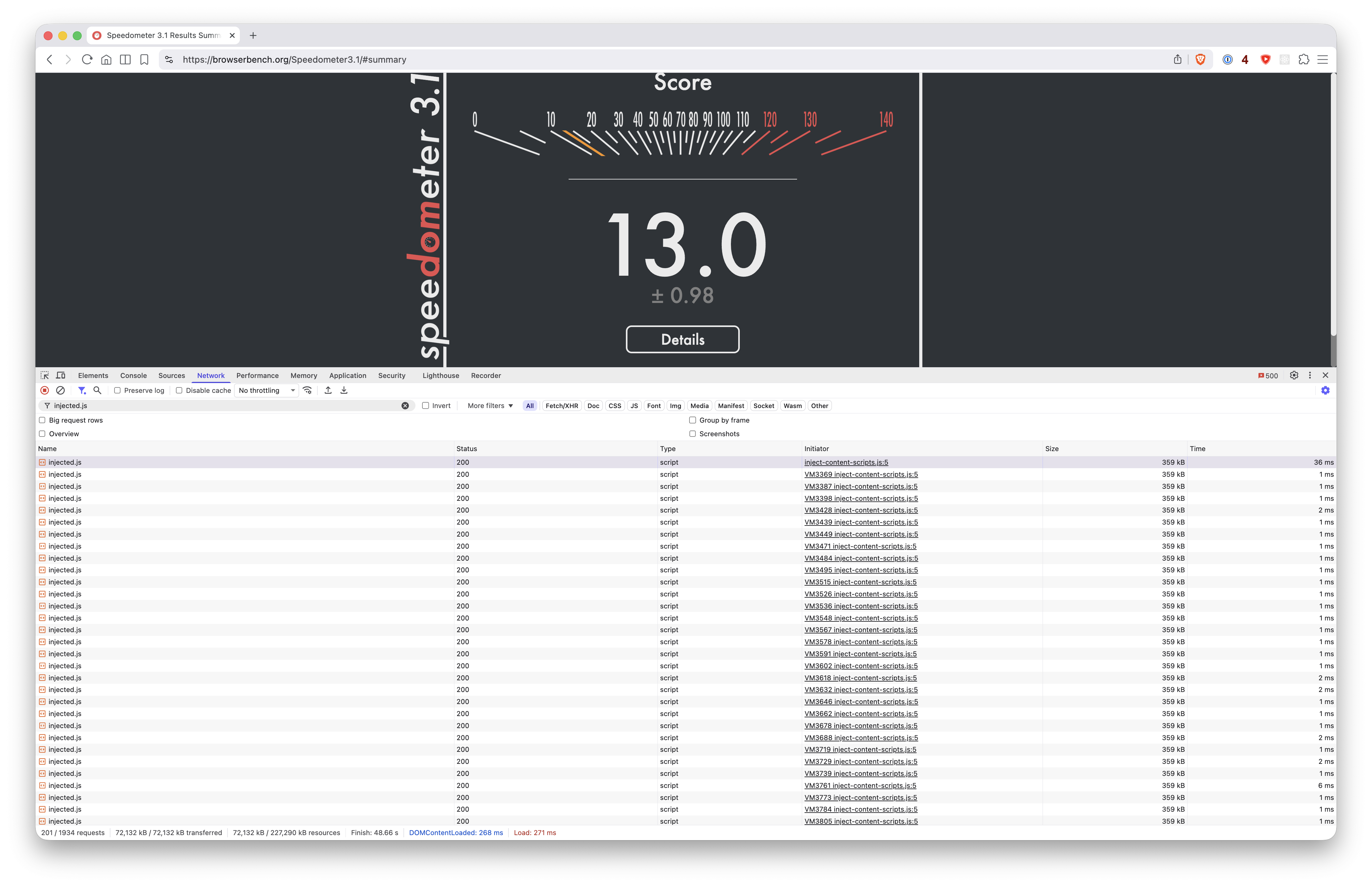Screen dimensions: 1372x887
Task: Click the Brave Shields lion icon
Action: tap(1200, 59)
